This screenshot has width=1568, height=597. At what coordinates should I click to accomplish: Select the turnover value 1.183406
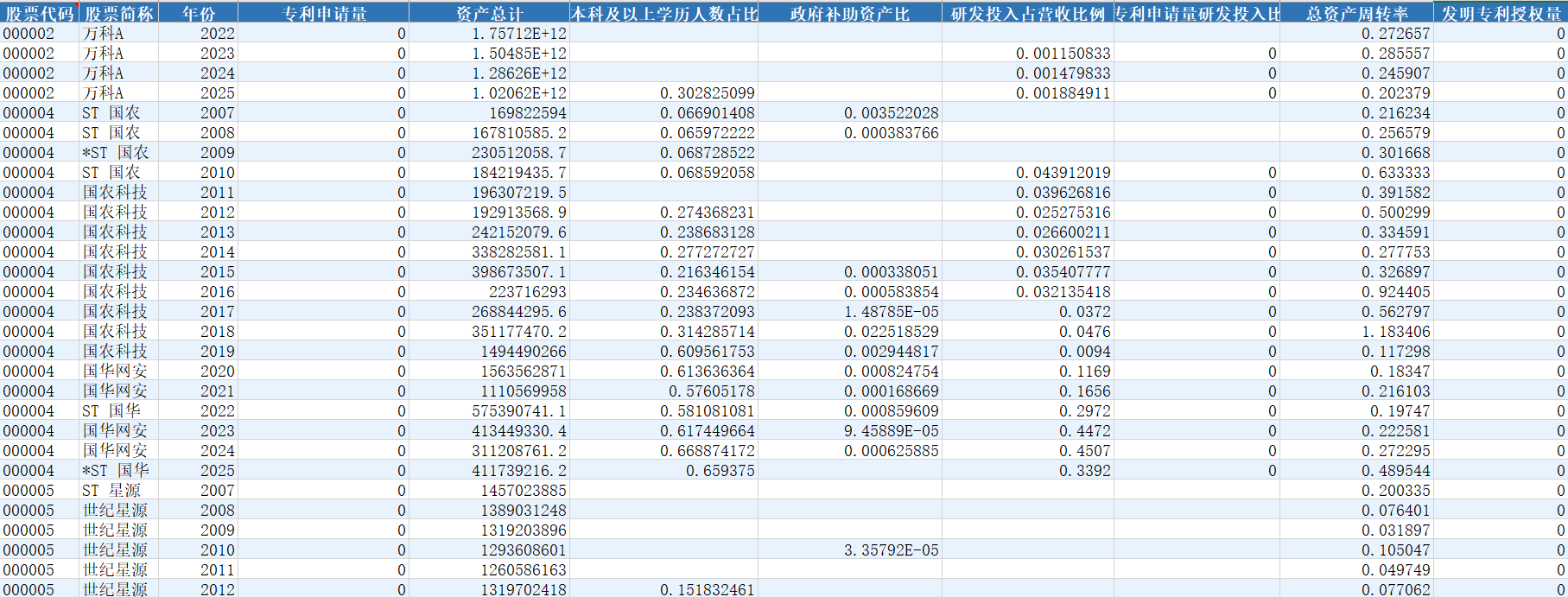pyautogui.click(x=1356, y=331)
